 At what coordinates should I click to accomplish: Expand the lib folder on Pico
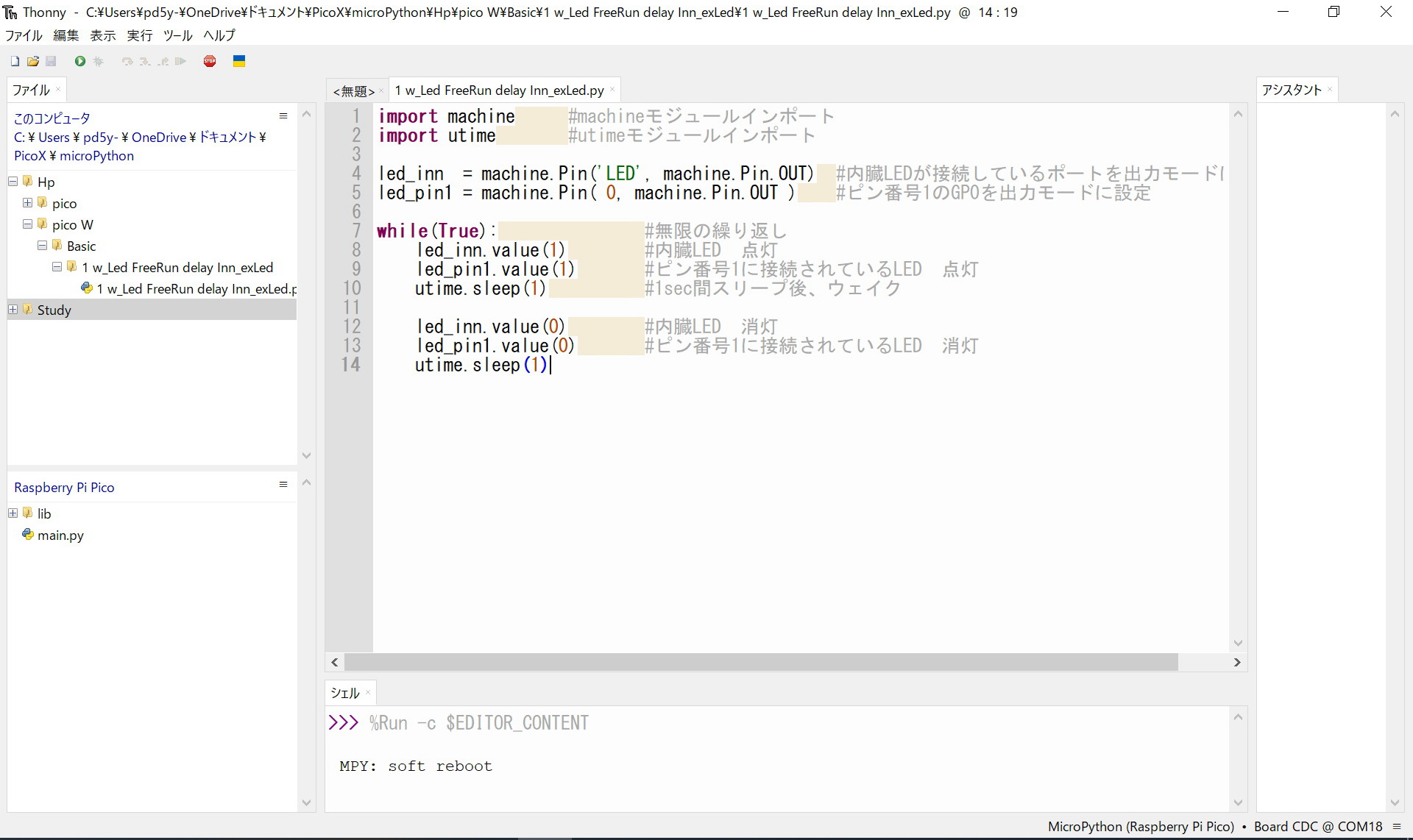13,513
